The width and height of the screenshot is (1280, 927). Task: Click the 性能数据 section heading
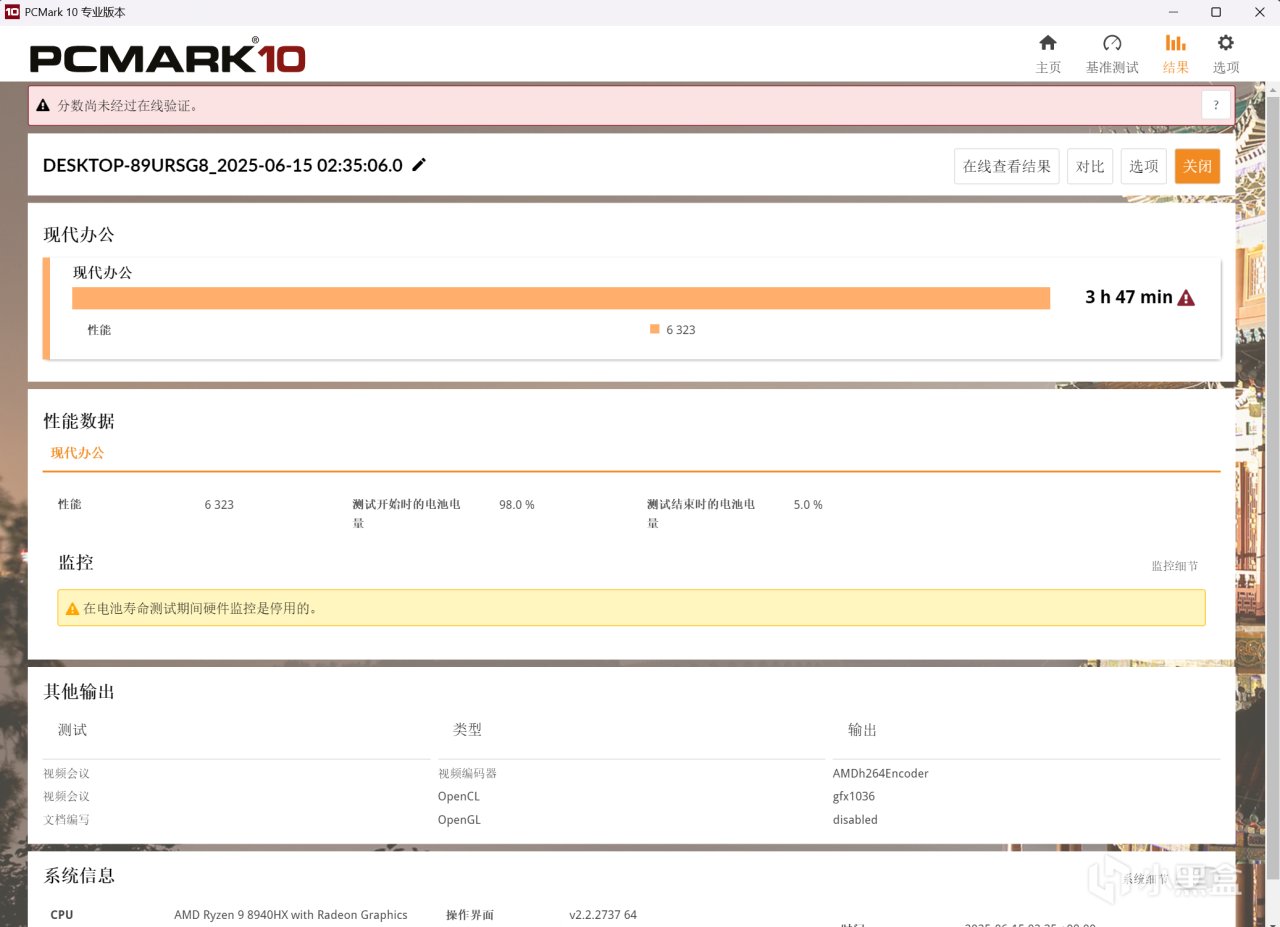pos(79,421)
